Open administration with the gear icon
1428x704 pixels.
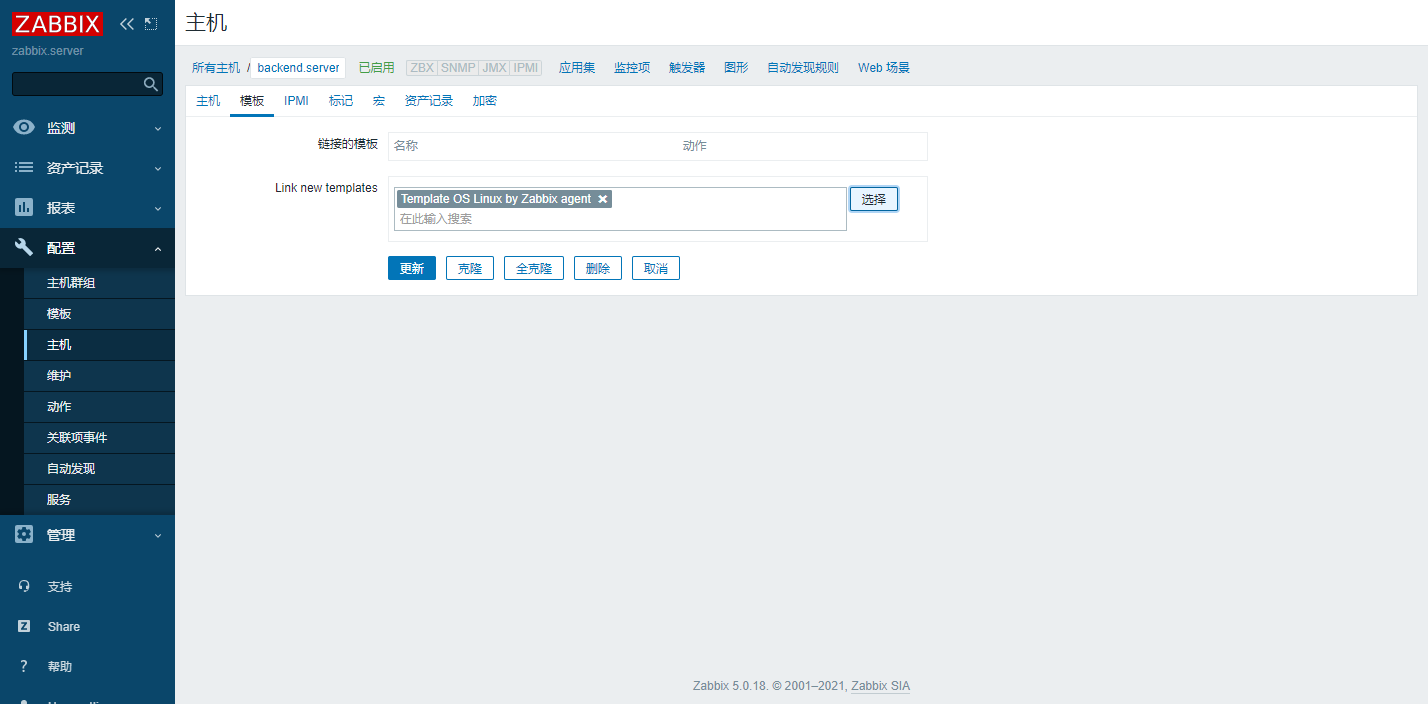[x=23, y=534]
